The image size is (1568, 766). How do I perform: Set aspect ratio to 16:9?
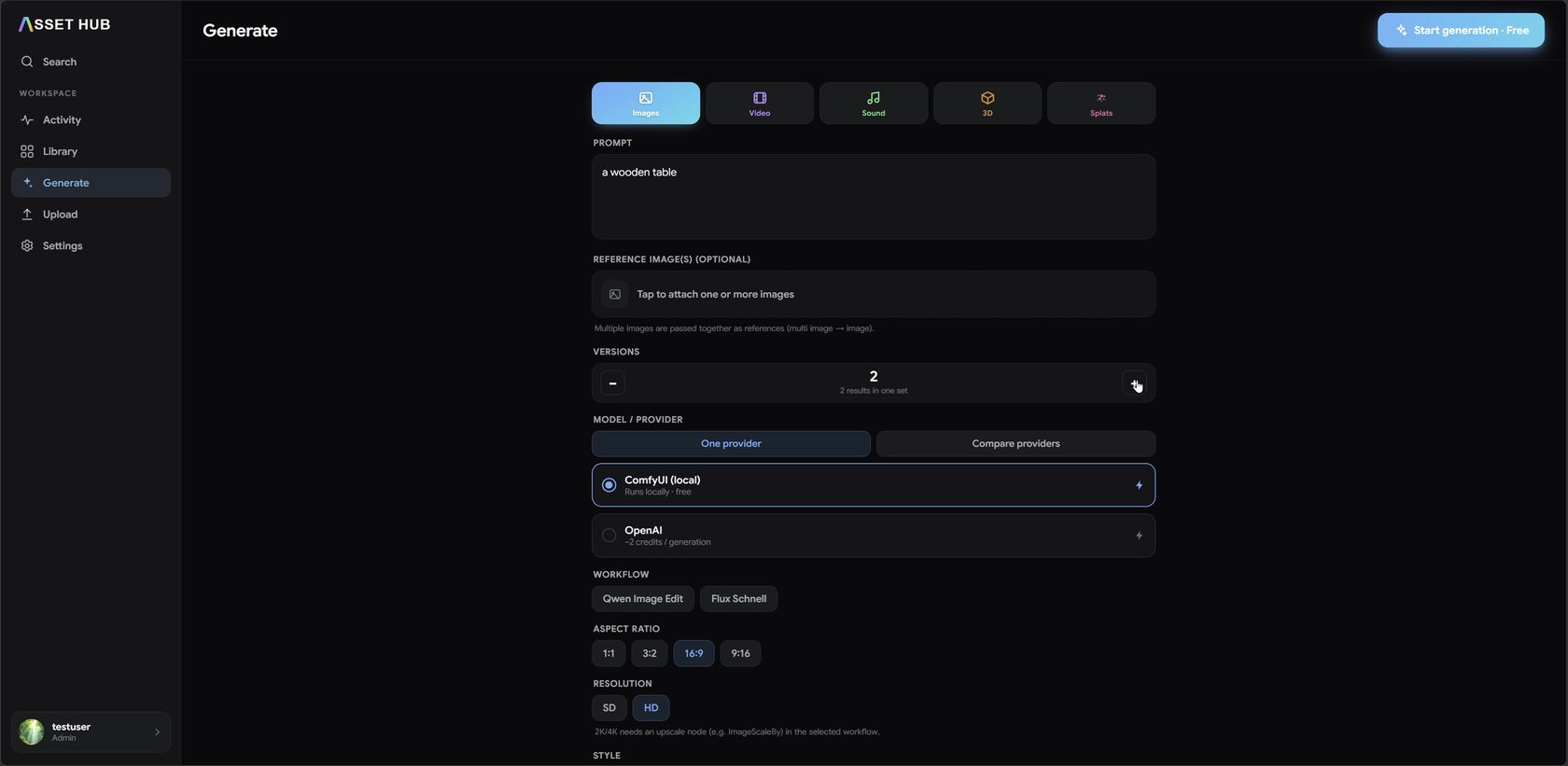(693, 653)
